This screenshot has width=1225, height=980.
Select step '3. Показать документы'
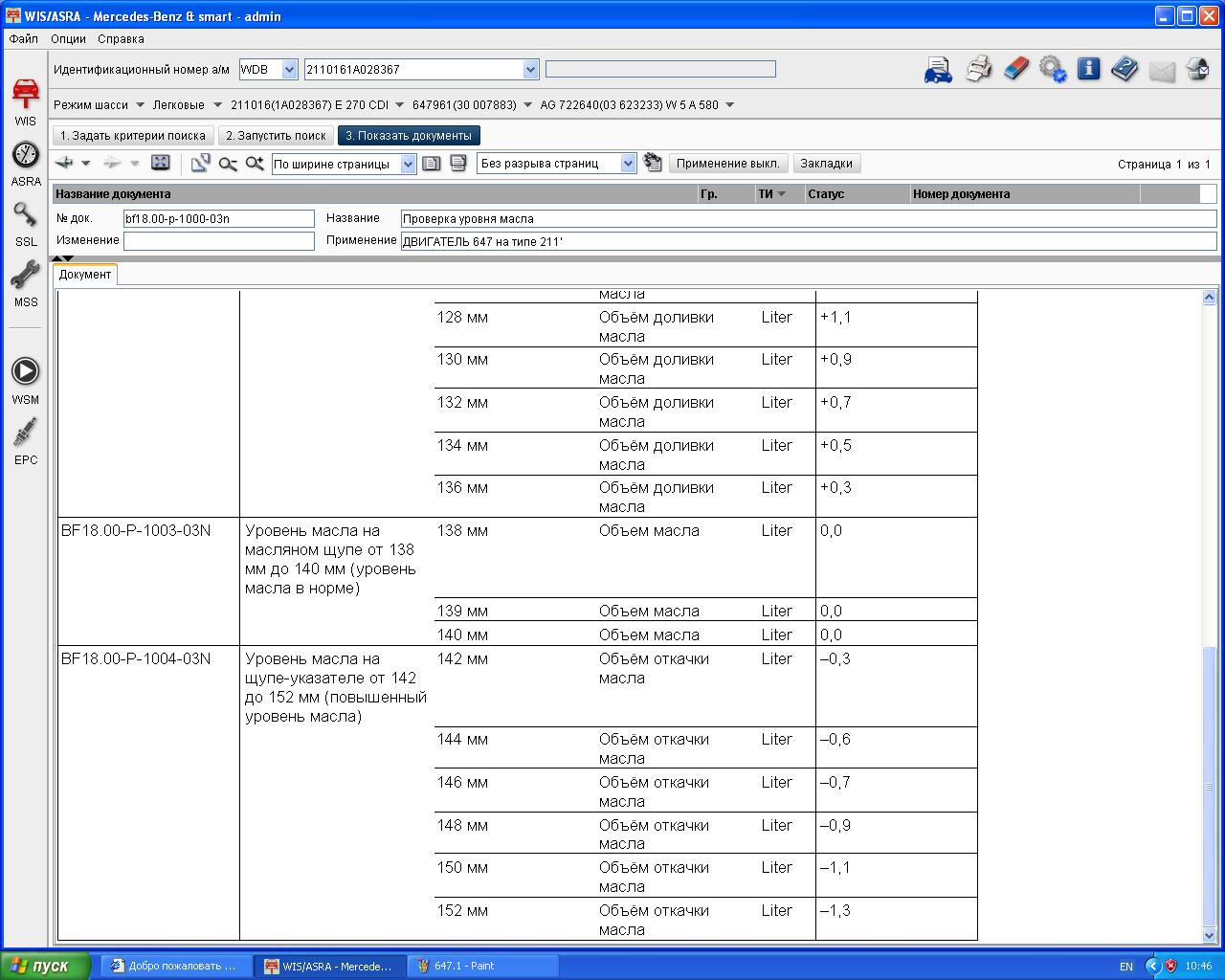[x=409, y=136]
